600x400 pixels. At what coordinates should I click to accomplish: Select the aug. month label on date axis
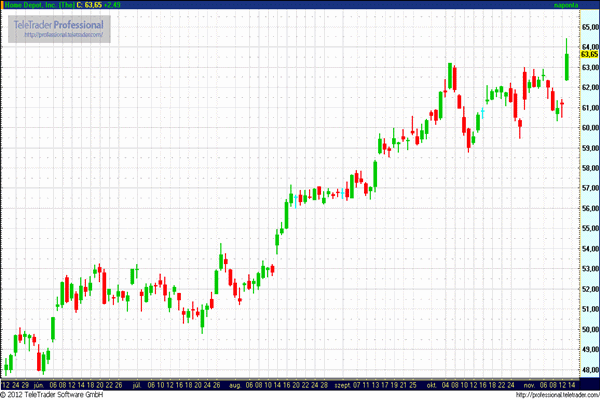(x=236, y=383)
